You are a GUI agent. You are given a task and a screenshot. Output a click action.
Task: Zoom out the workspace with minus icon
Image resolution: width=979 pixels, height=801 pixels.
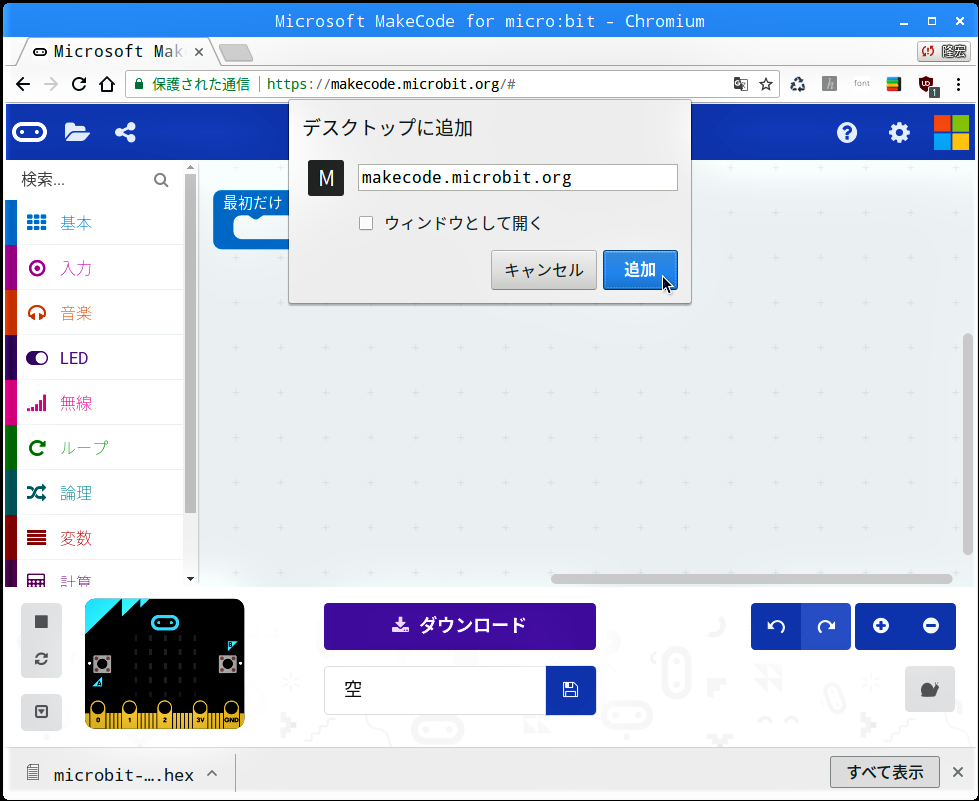pyautogui.click(x=930, y=626)
